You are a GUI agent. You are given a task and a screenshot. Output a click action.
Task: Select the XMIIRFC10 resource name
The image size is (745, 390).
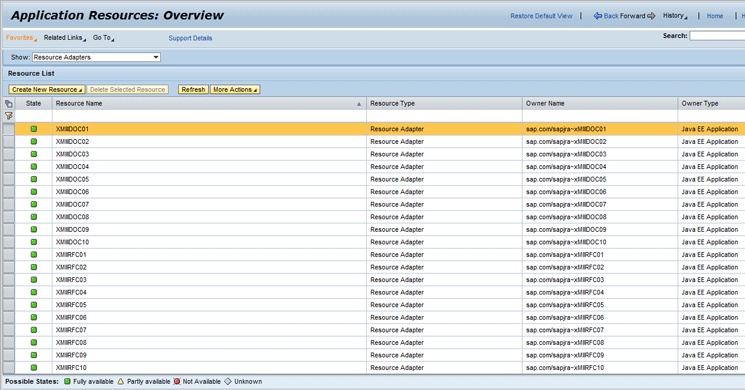pos(71,368)
